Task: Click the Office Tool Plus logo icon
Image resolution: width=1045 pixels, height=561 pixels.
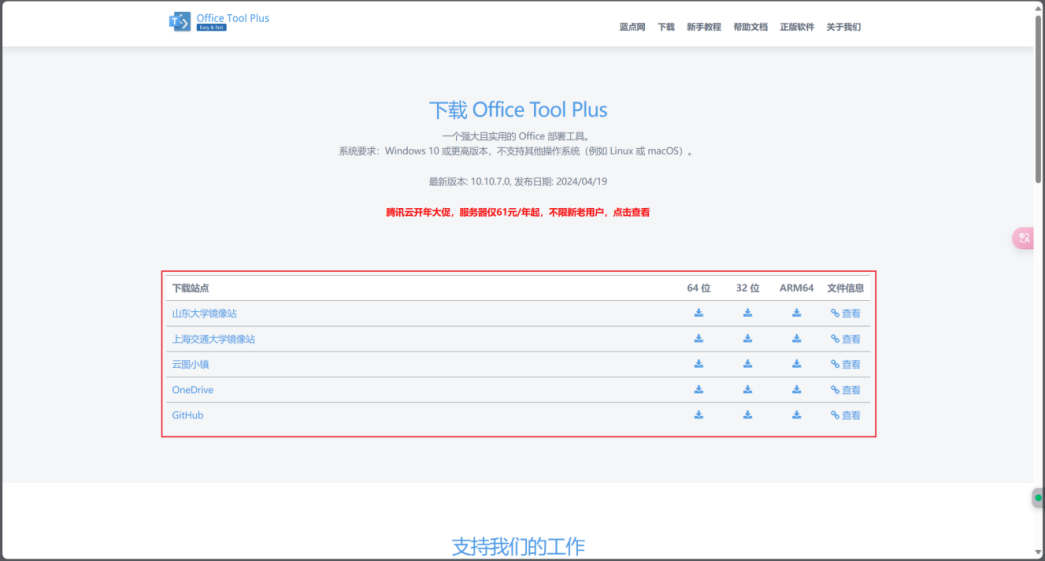Action: pyautogui.click(x=179, y=21)
